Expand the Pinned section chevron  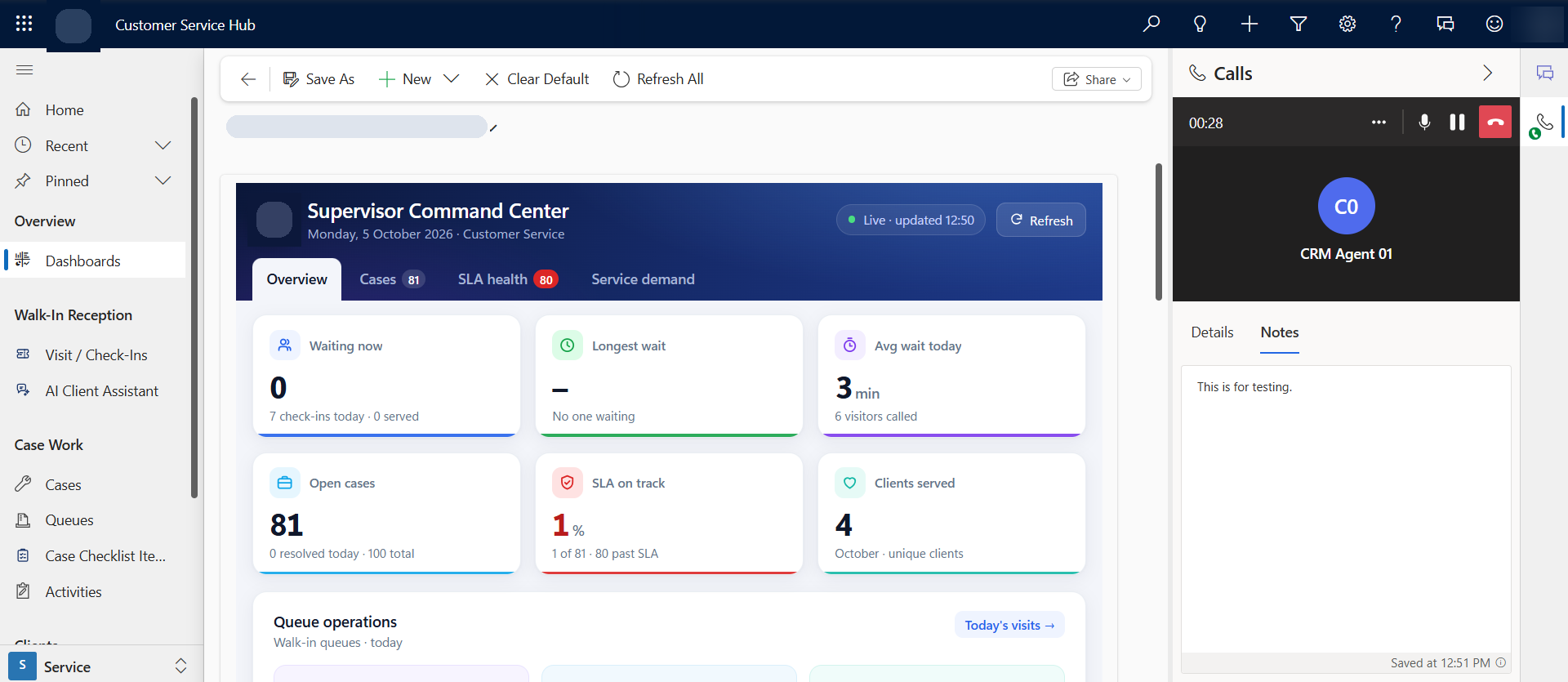point(163,181)
